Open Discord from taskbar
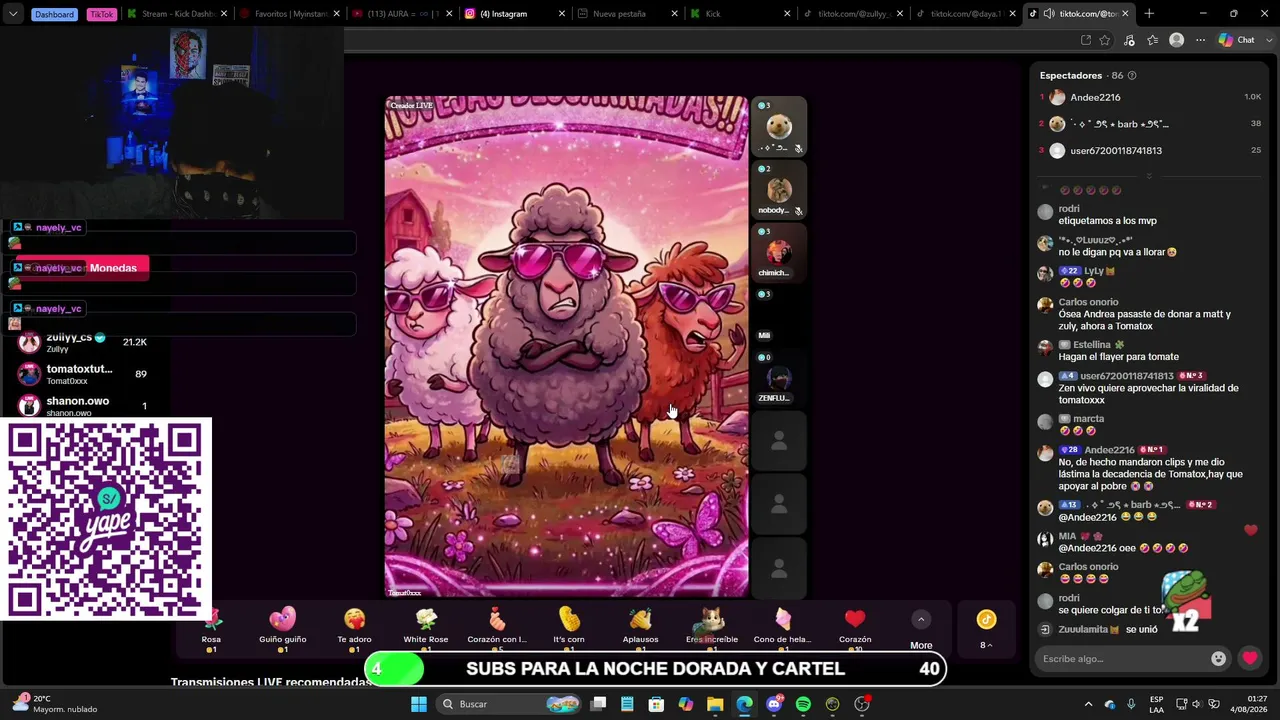Screen dimensions: 1280x720 tap(774, 704)
